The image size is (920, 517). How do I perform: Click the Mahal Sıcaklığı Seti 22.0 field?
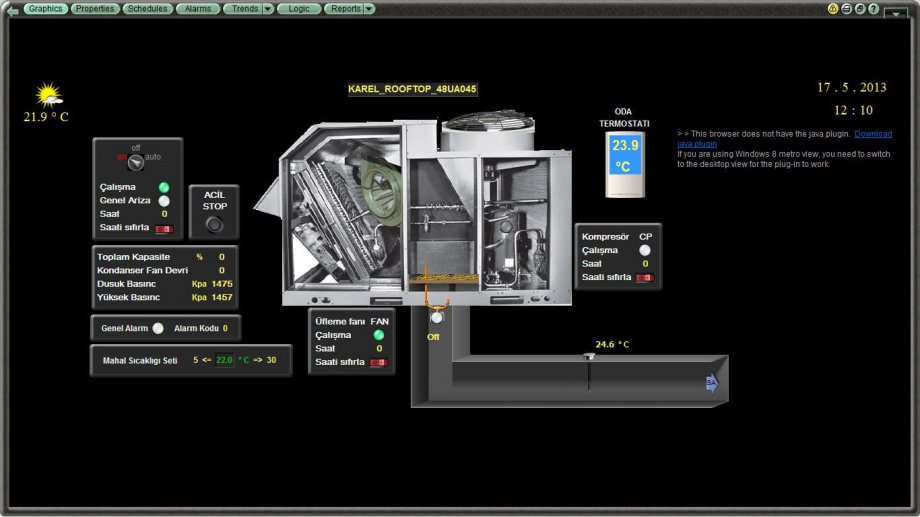tap(224, 360)
